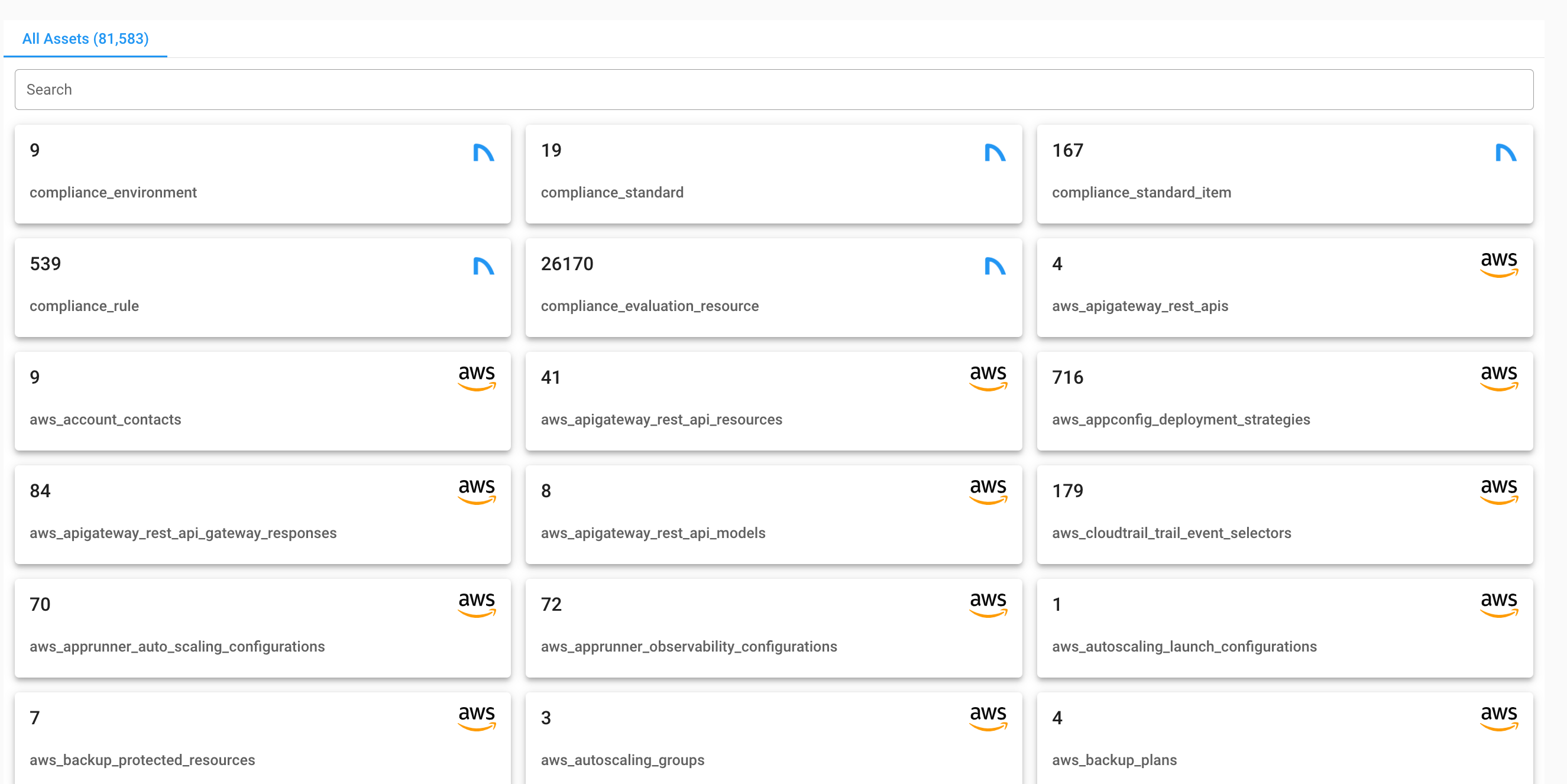
Task: Click the blue logo icon on compliance_rule card
Action: [x=483, y=266]
